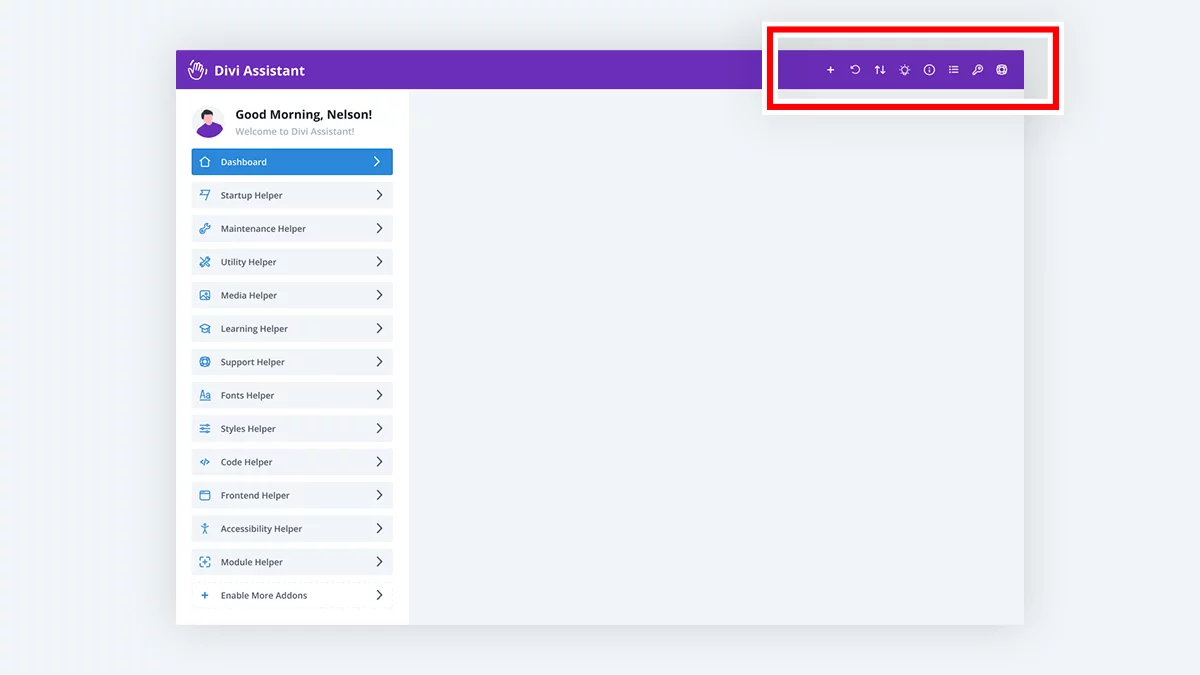Open the Startup Helper item
Image resolution: width=1200 pixels, height=675 pixels.
292,195
